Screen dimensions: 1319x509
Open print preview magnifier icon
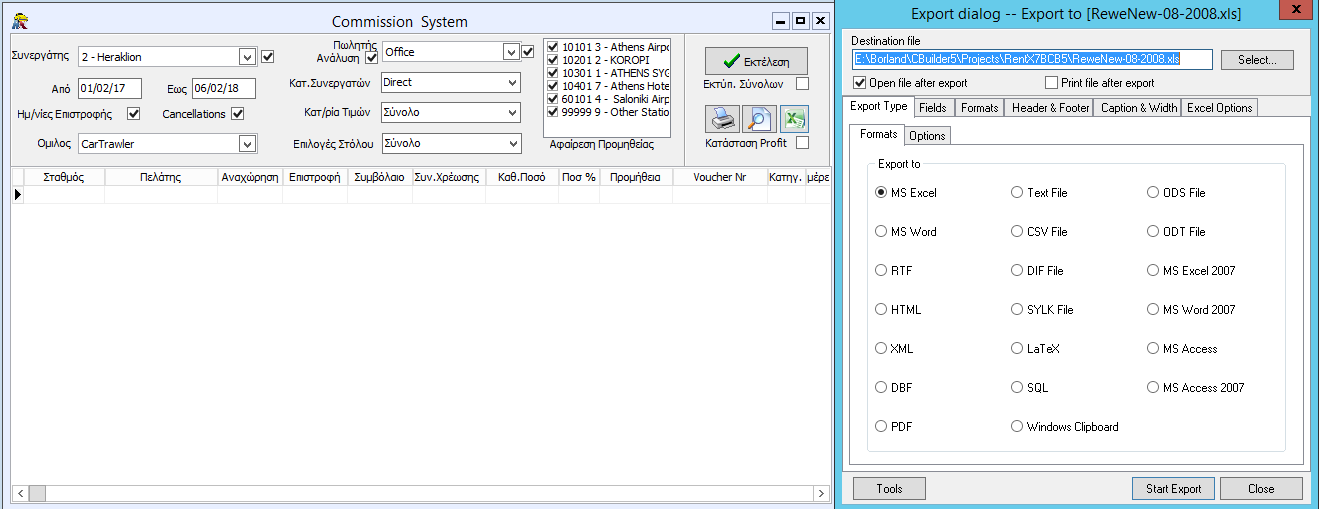point(758,119)
